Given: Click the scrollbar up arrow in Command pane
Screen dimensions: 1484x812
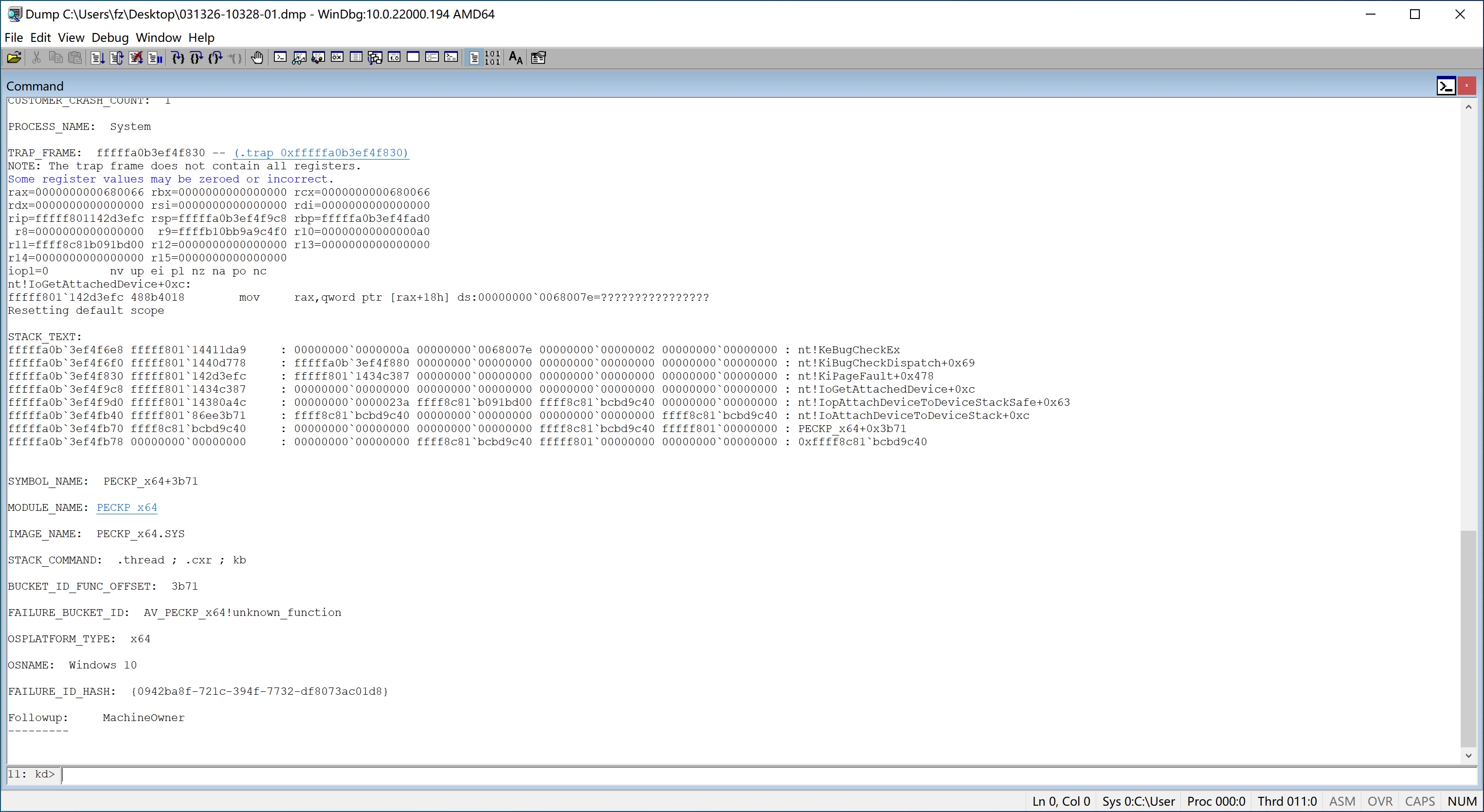Looking at the screenshot, I should pos(1468,107).
